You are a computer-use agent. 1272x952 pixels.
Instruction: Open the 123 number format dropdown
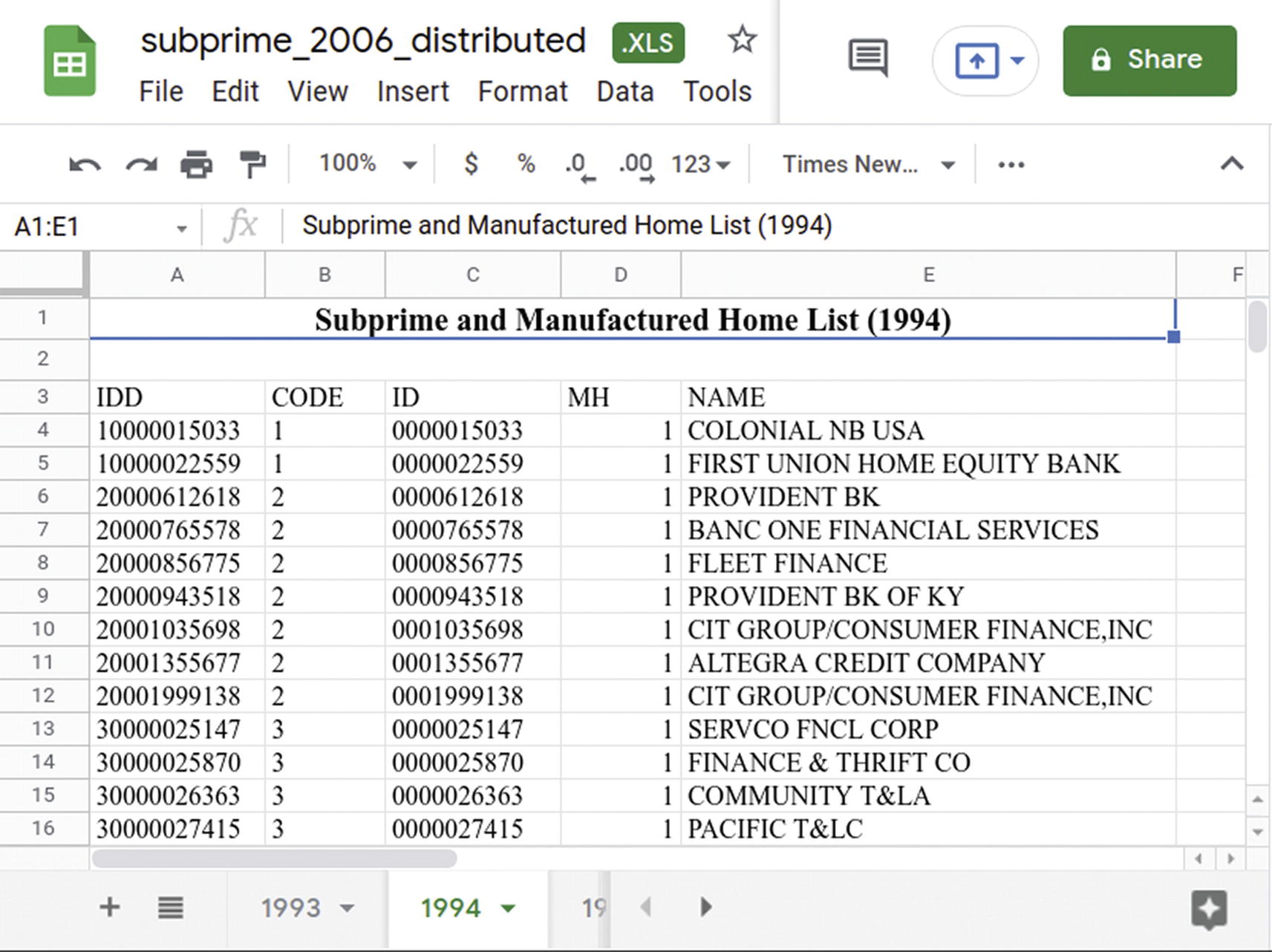tap(700, 164)
